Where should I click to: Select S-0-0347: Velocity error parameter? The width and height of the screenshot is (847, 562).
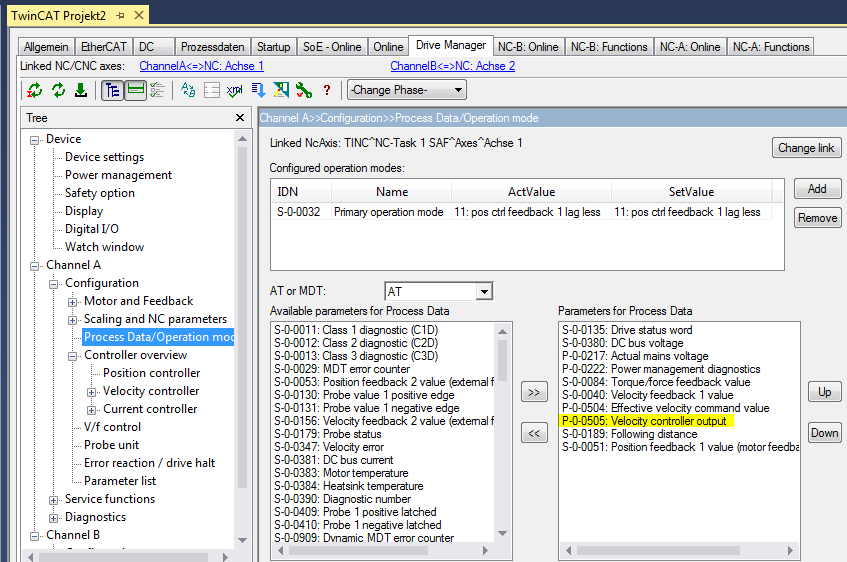click(328, 447)
